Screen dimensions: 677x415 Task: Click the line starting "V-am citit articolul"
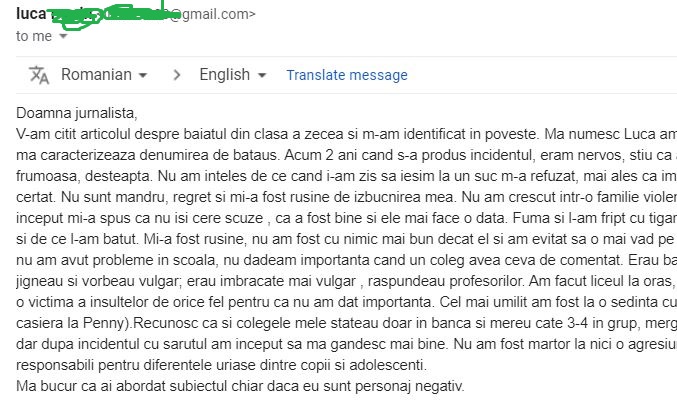[x=346, y=134]
